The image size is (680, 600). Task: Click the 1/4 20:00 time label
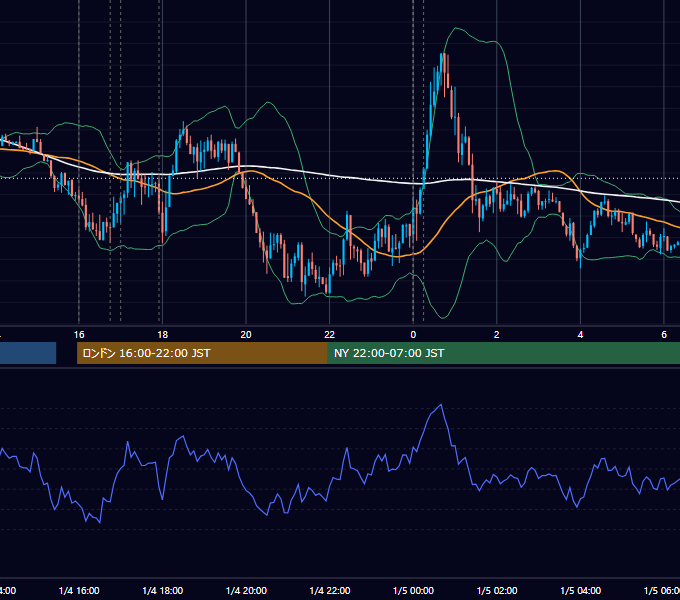coord(246,590)
